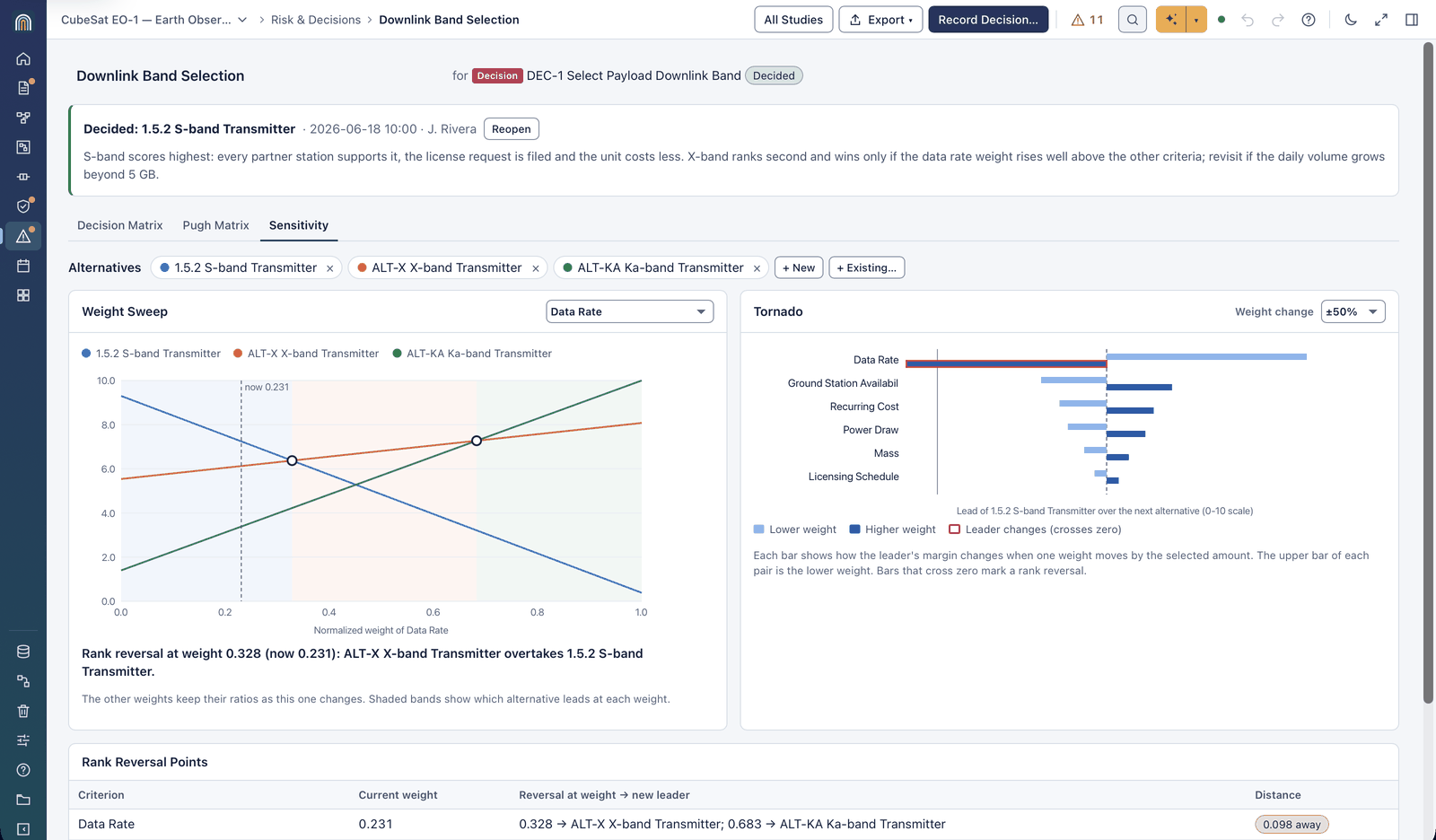Click the AI sparkle assistant button
This screenshot has width=1436, height=840.
[x=1171, y=20]
